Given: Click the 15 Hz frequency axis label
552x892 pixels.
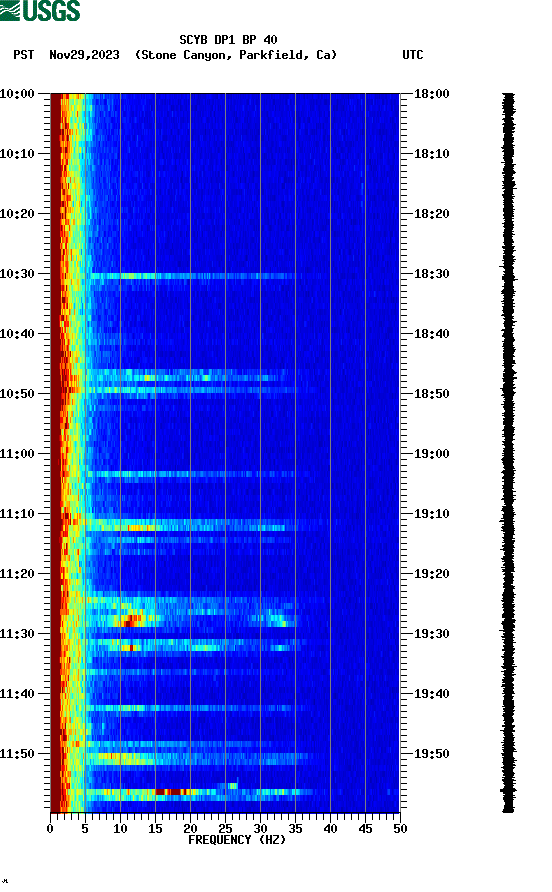Looking at the screenshot, I should (155, 829).
